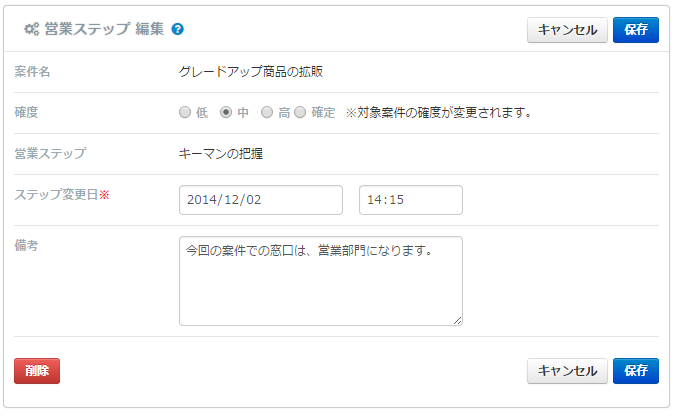Click inside the 備考 textarea
The height and width of the screenshot is (416, 675).
pyautogui.click(x=321, y=281)
